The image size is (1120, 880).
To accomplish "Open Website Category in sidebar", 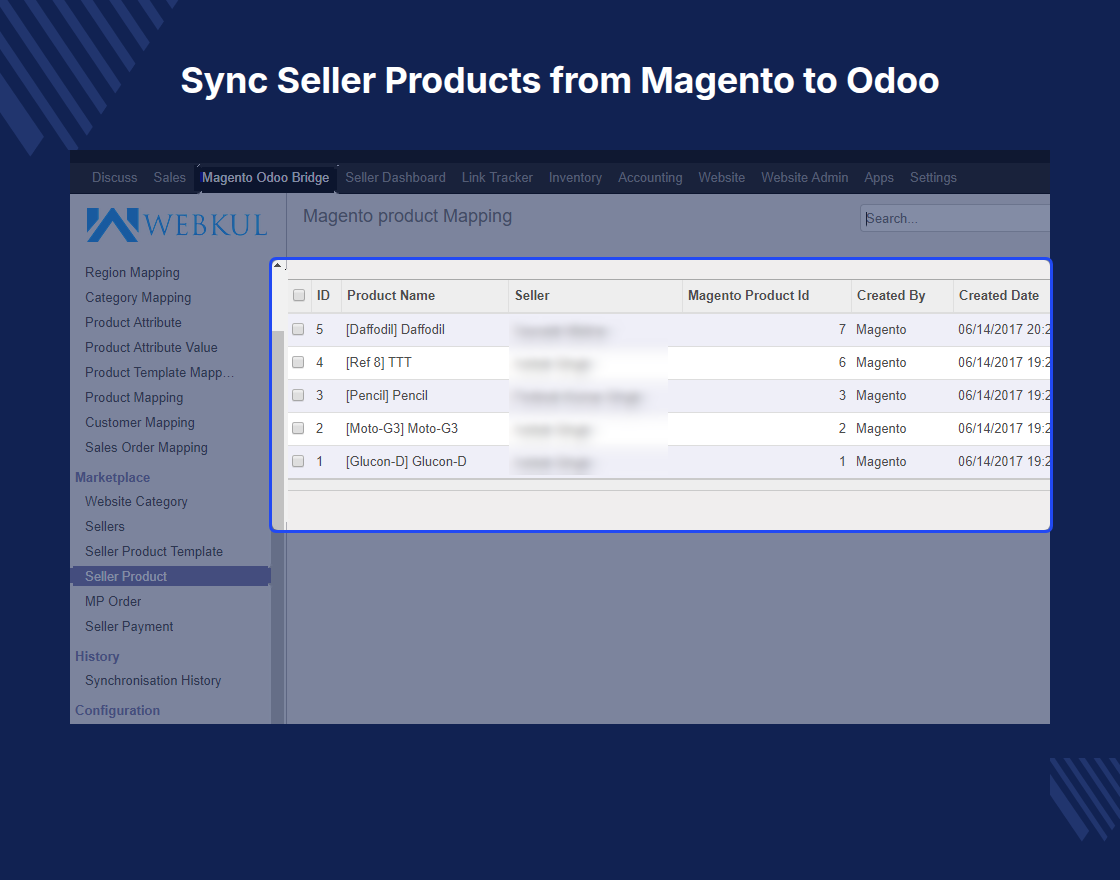I will point(136,501).
